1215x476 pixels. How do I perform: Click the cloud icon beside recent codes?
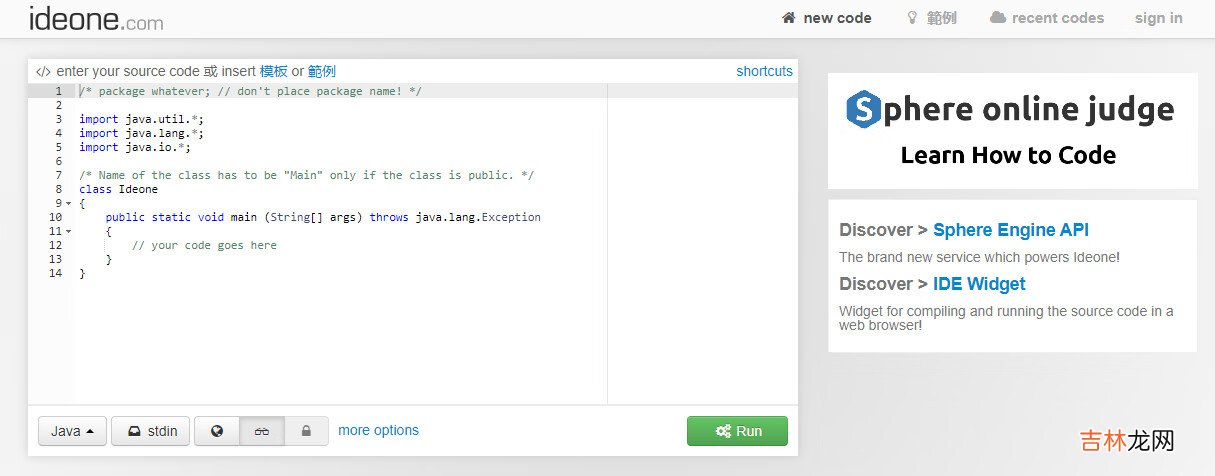pos(998,18)
